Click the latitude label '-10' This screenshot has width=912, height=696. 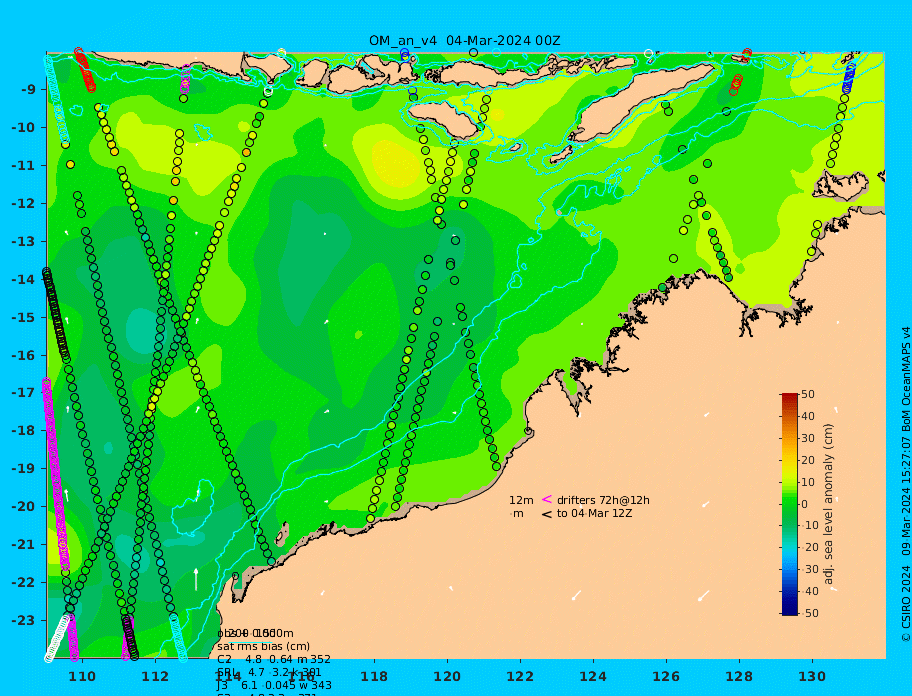(x=23, y=127)
